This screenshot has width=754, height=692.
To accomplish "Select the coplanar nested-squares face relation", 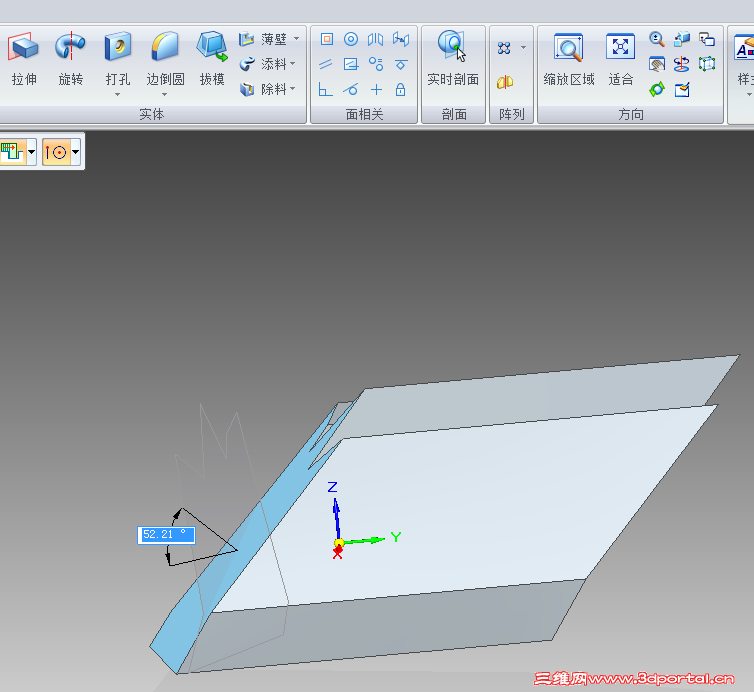I will 327,39.
